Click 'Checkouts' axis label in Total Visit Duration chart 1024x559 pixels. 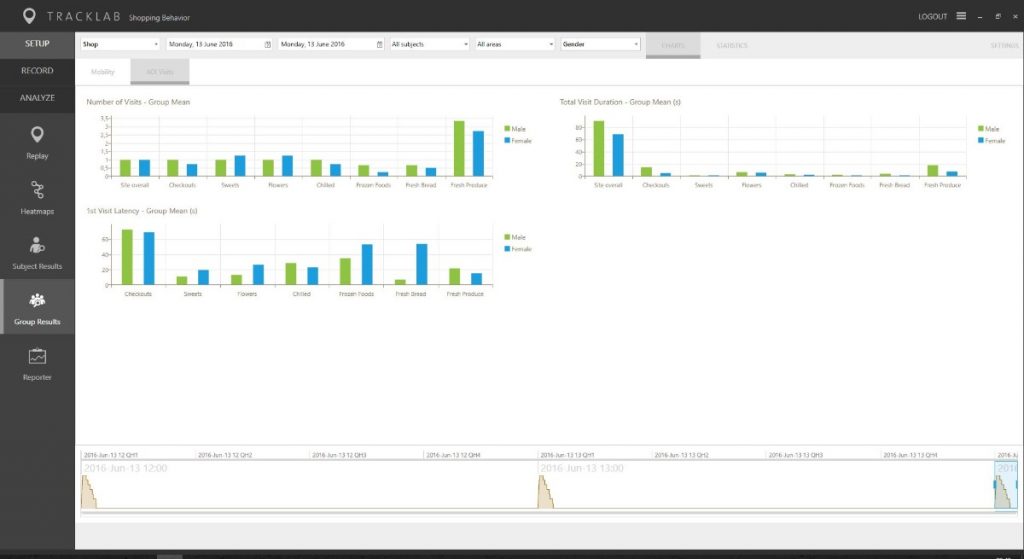pos(656,185)
